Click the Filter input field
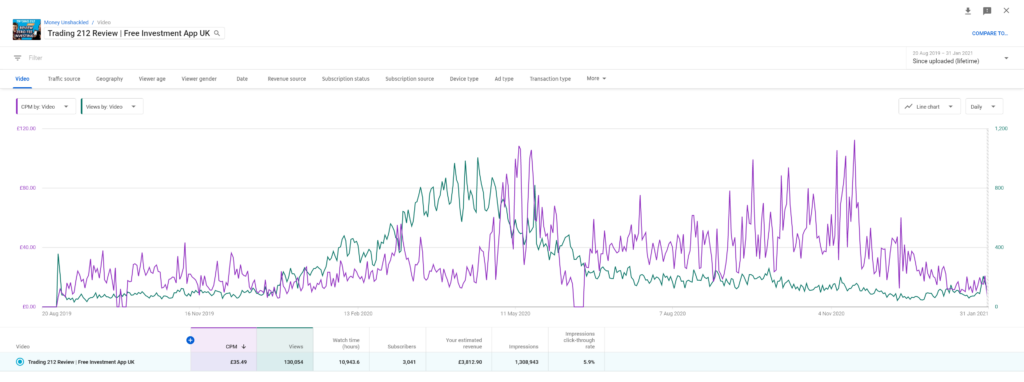 (36, 57)
